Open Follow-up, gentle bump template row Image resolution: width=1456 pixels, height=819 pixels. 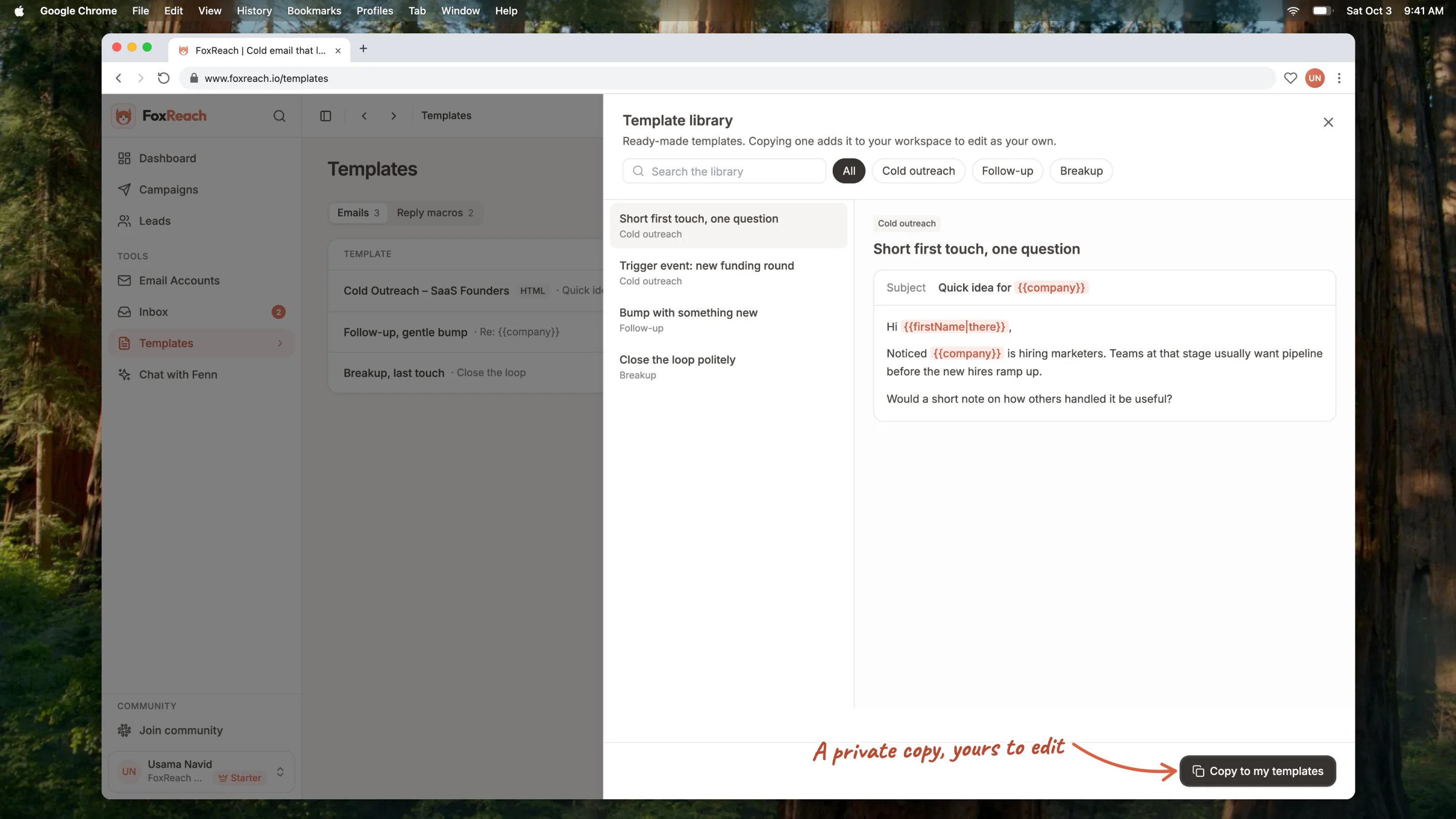466,332
